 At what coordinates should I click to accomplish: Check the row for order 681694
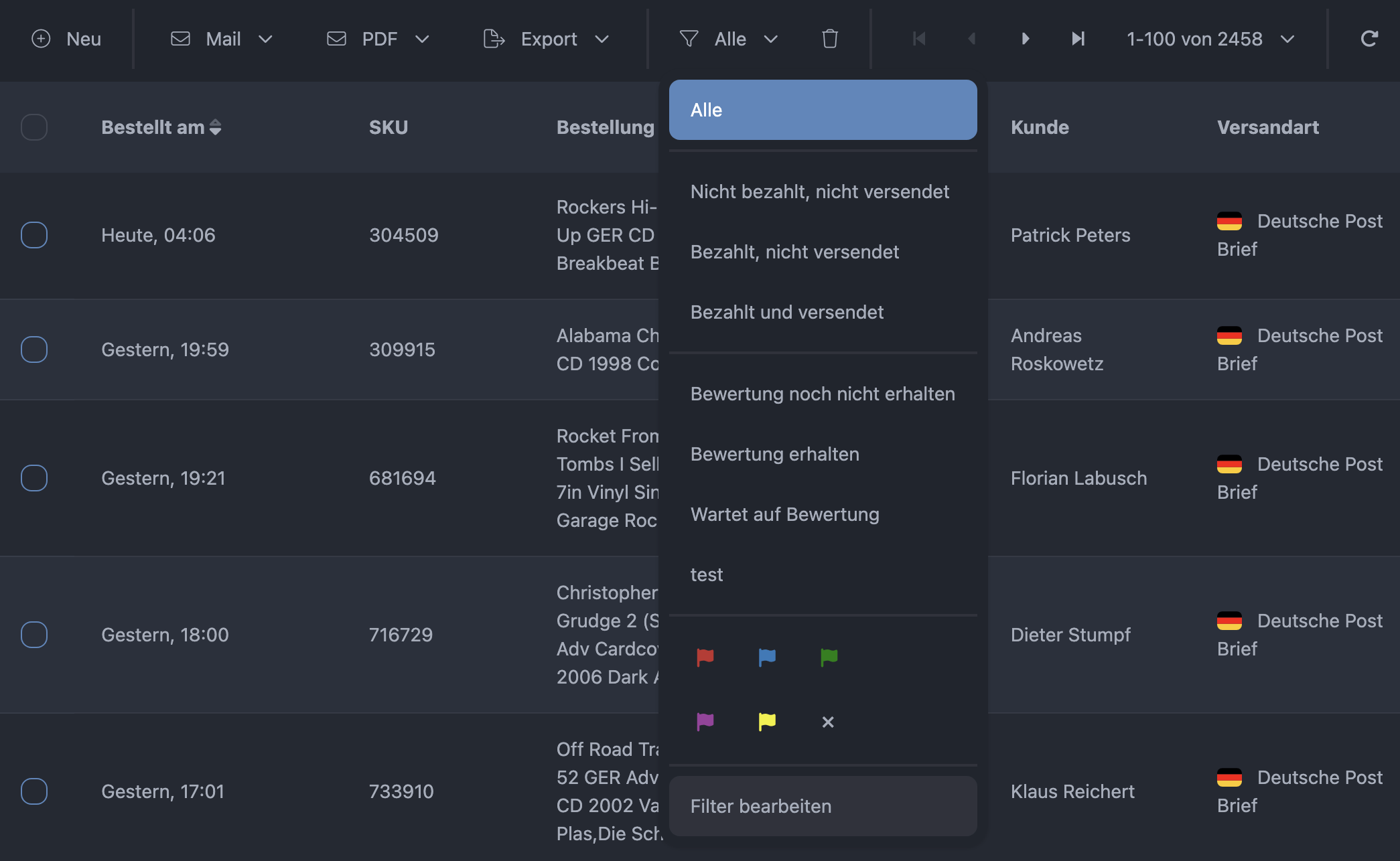34,478
